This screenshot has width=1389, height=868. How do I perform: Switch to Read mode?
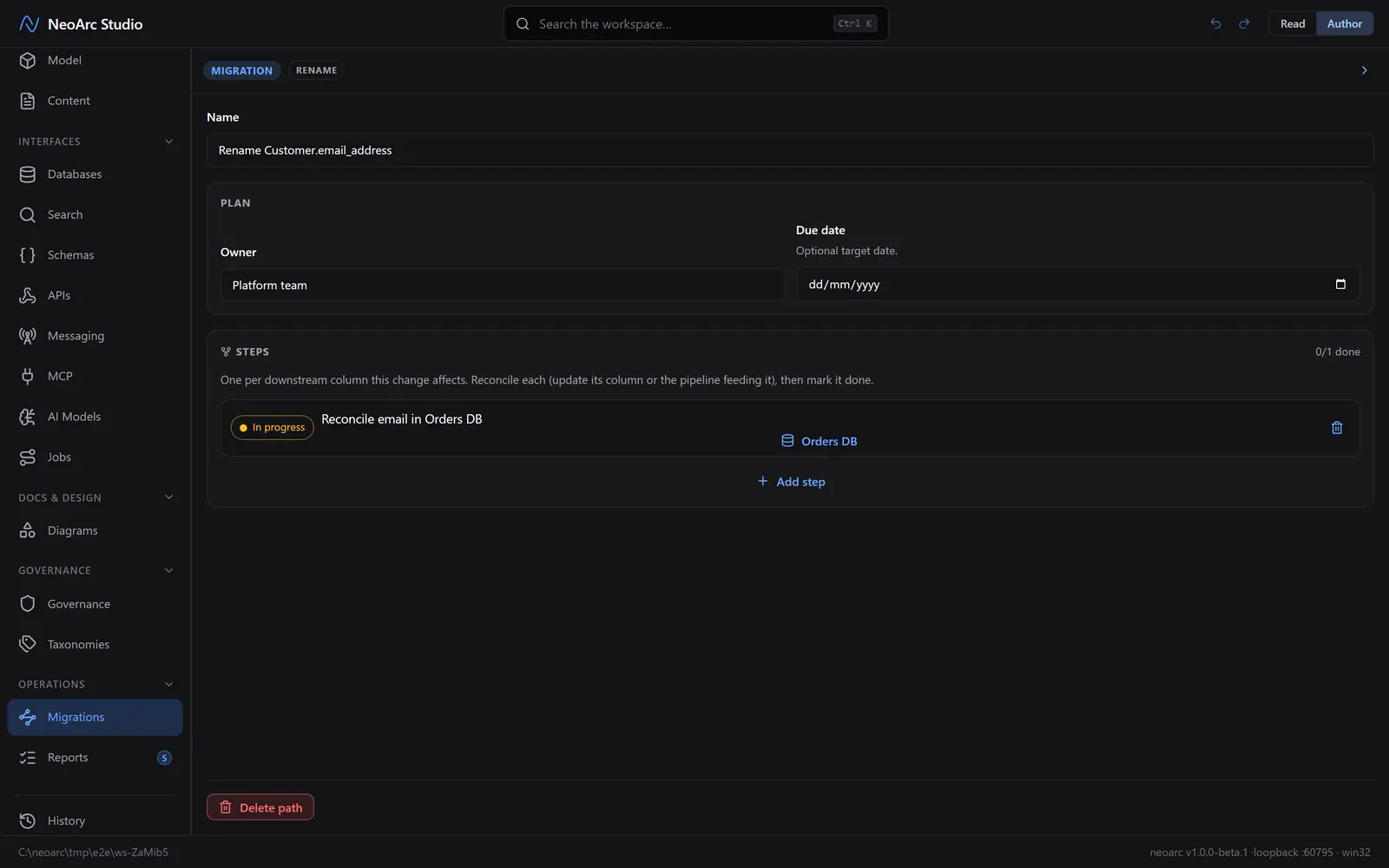pos(1293,23)
